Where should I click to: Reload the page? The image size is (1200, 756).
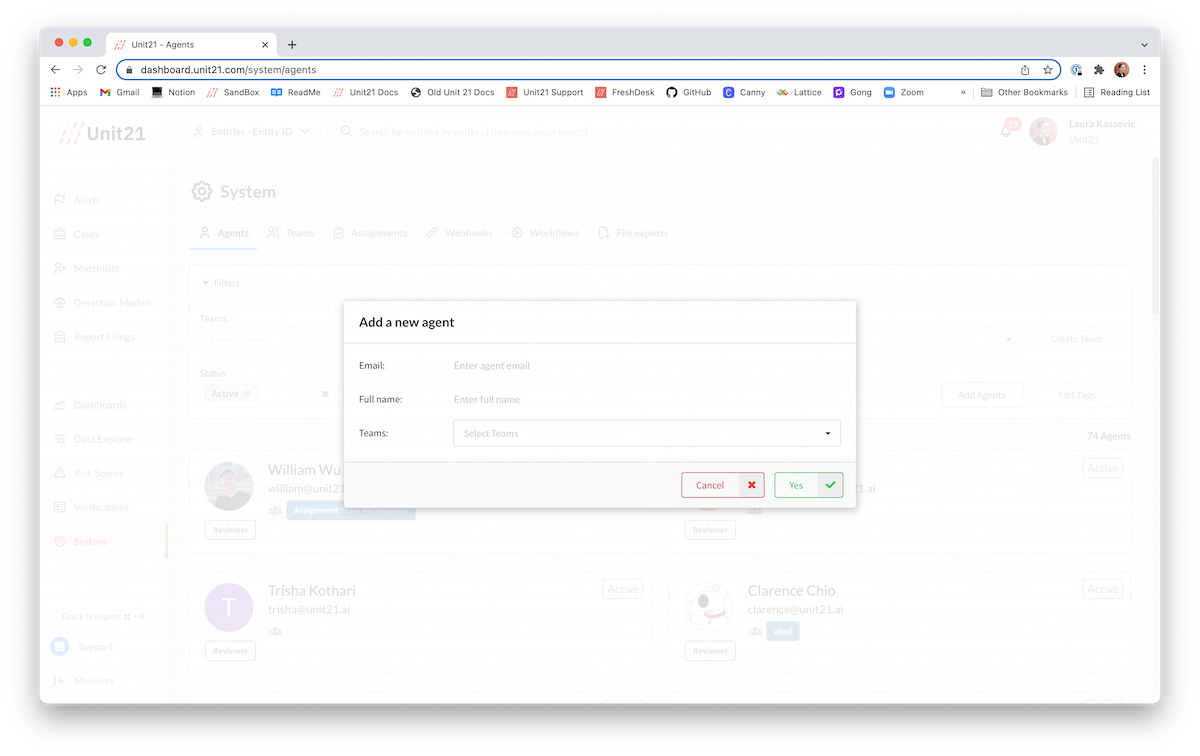click(101, 70)
